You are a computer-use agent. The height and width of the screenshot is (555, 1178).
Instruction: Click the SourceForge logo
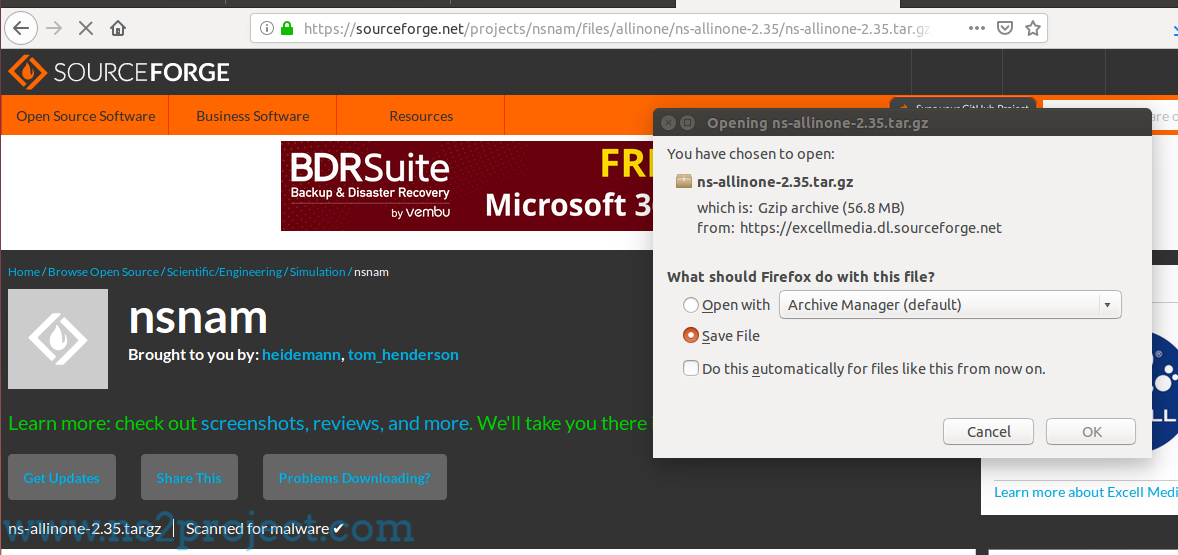click(x=119, y=72)
